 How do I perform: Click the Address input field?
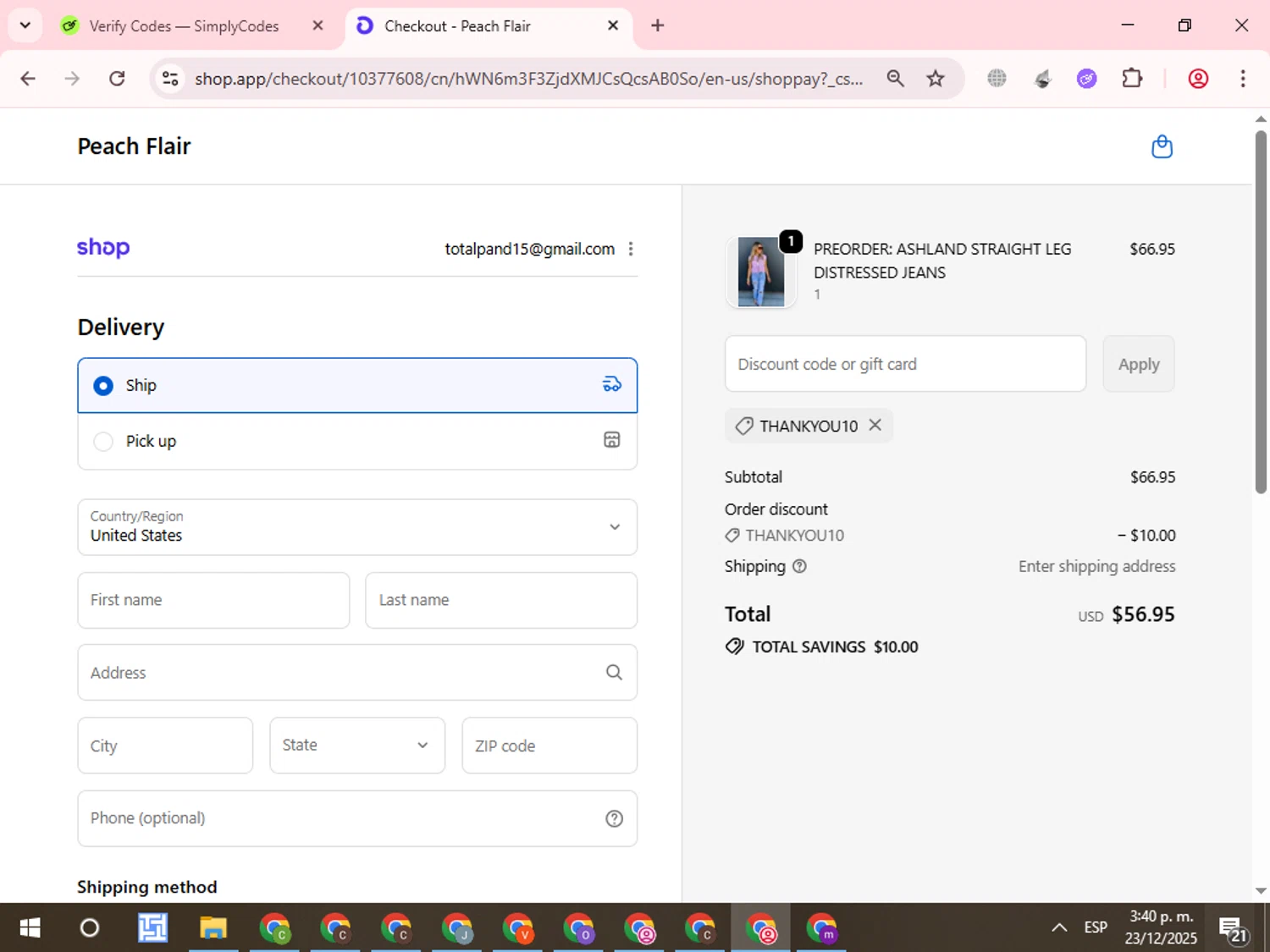tap(357, 673)
